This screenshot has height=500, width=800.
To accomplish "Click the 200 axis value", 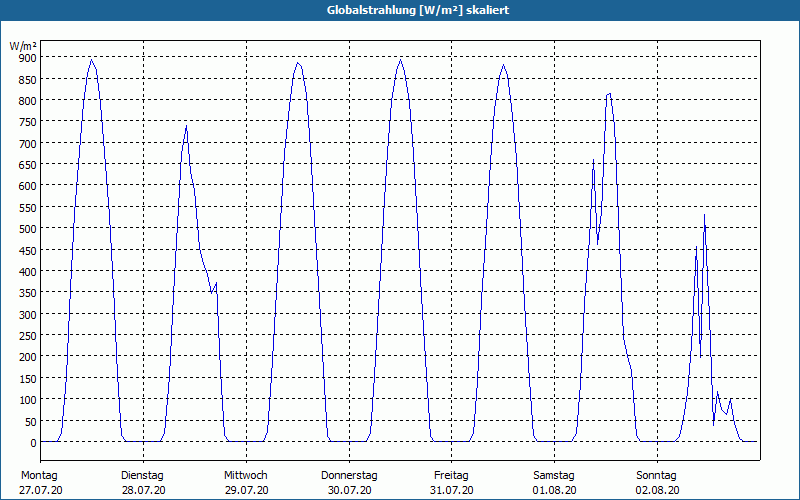I will [x=28, y=357].
